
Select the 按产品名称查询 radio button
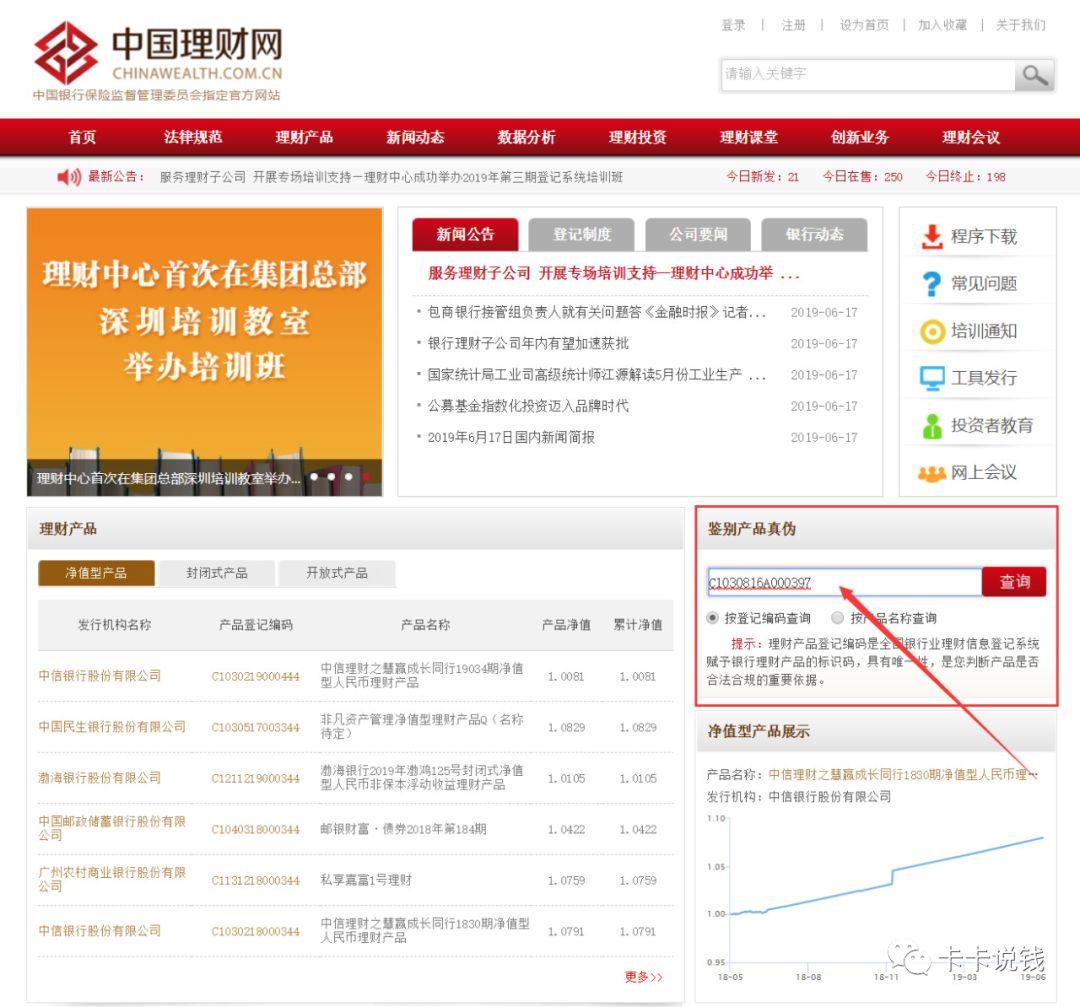pyautogui.click(x=836, y=617)
